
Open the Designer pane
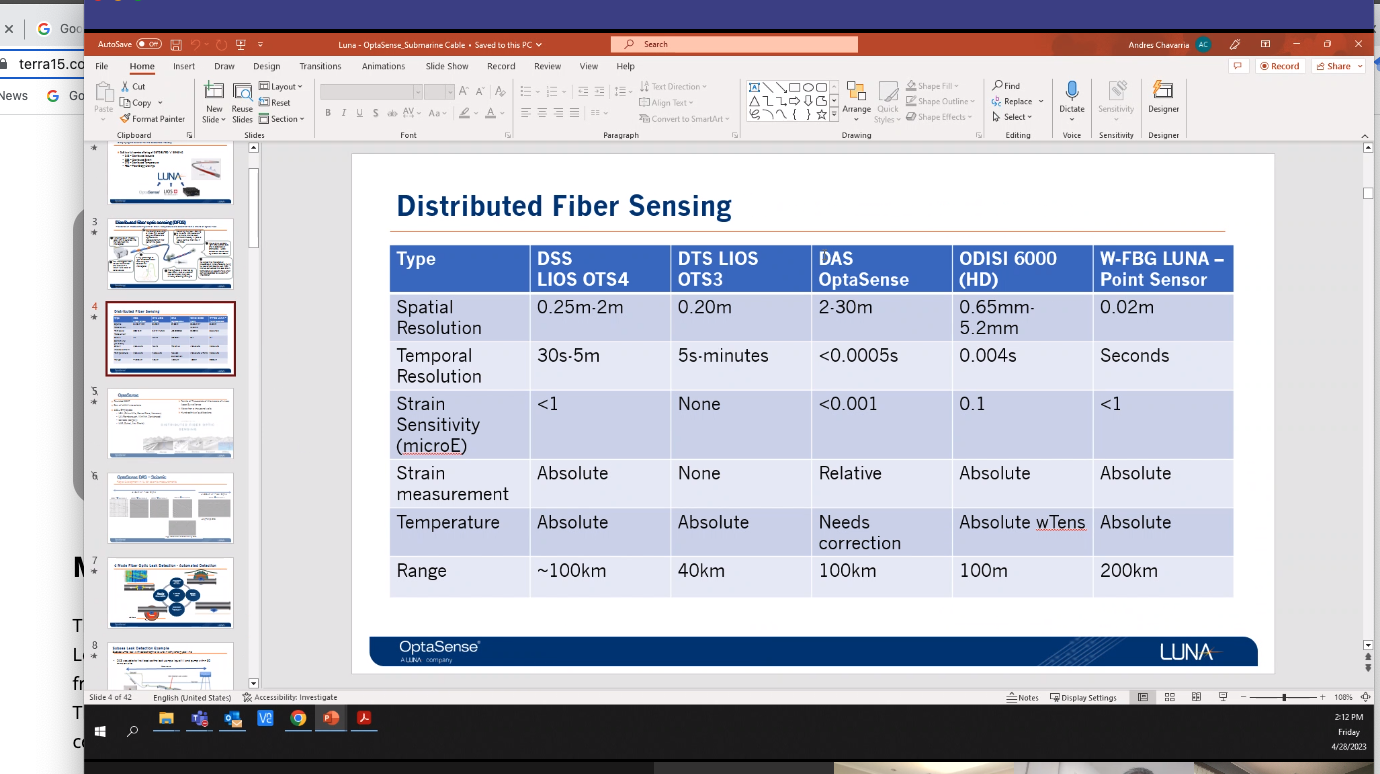1163,98
